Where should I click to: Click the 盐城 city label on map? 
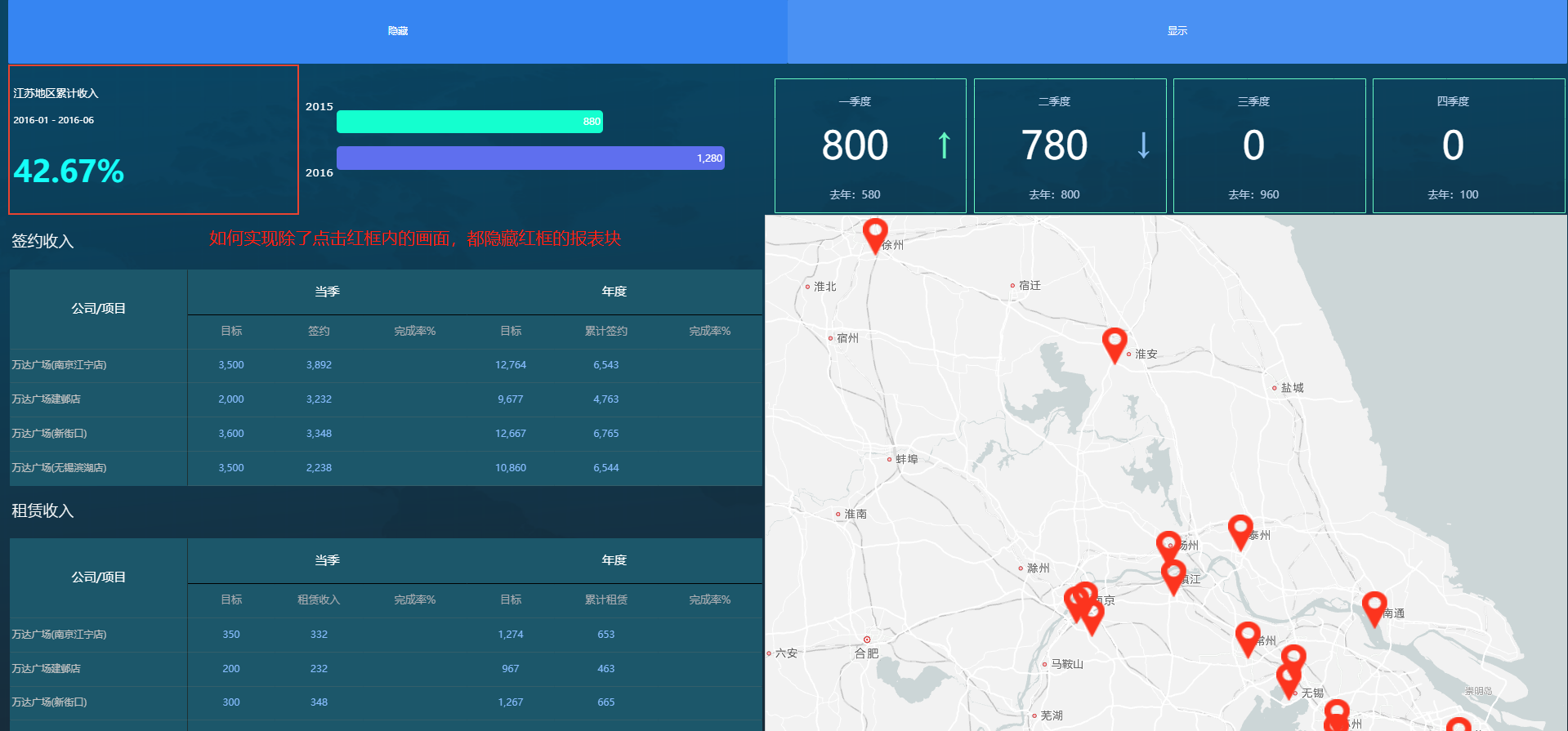[1292, 388]
